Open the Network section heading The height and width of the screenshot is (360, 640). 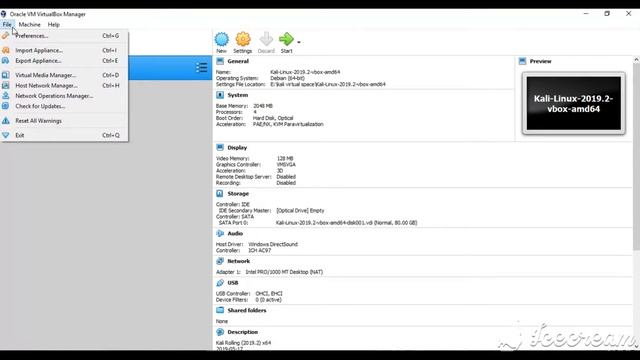239,261
